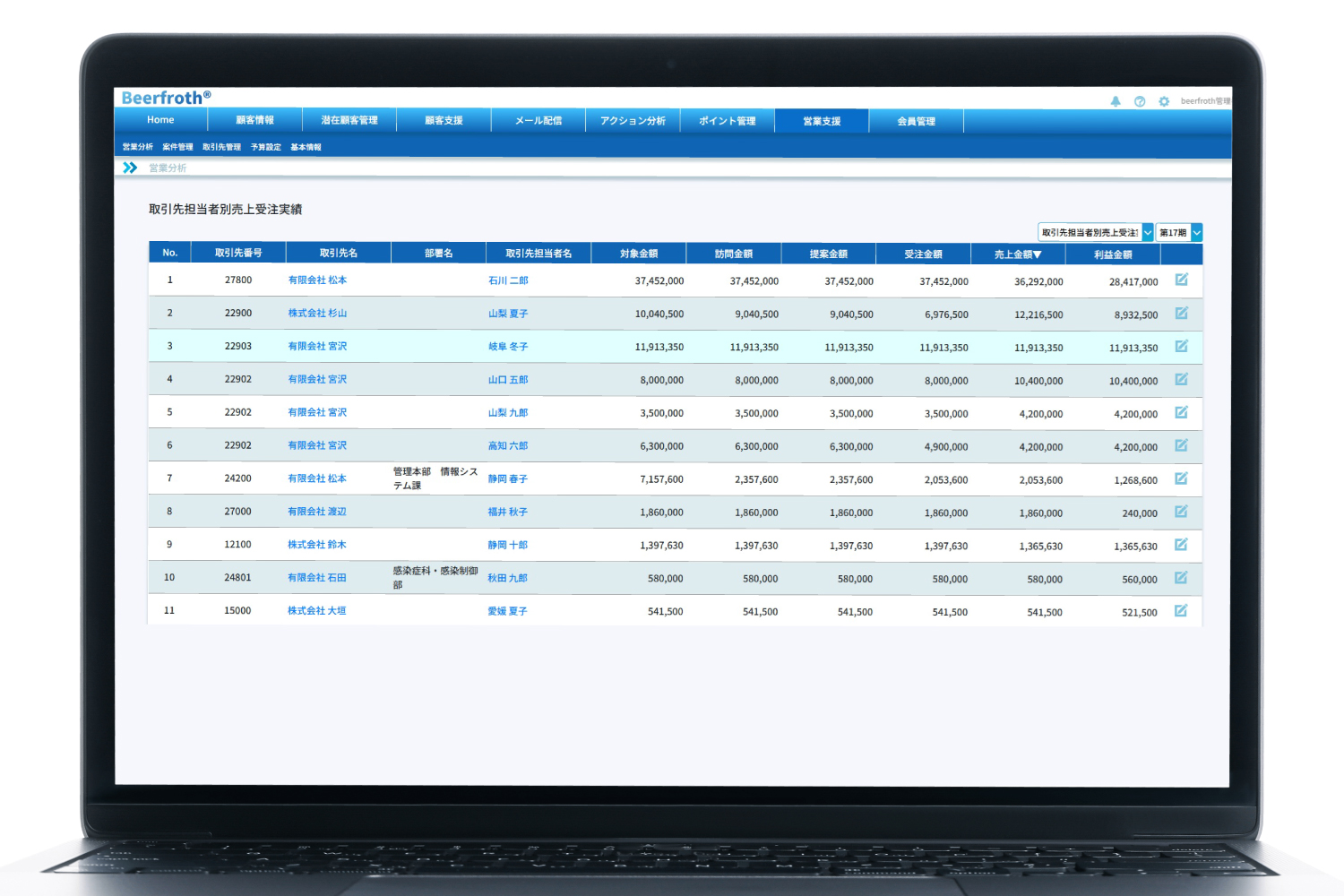Click the 利益金額 column header
Image resolution: width=1344 pixels, height=896 pixels.
[1113, 254]
